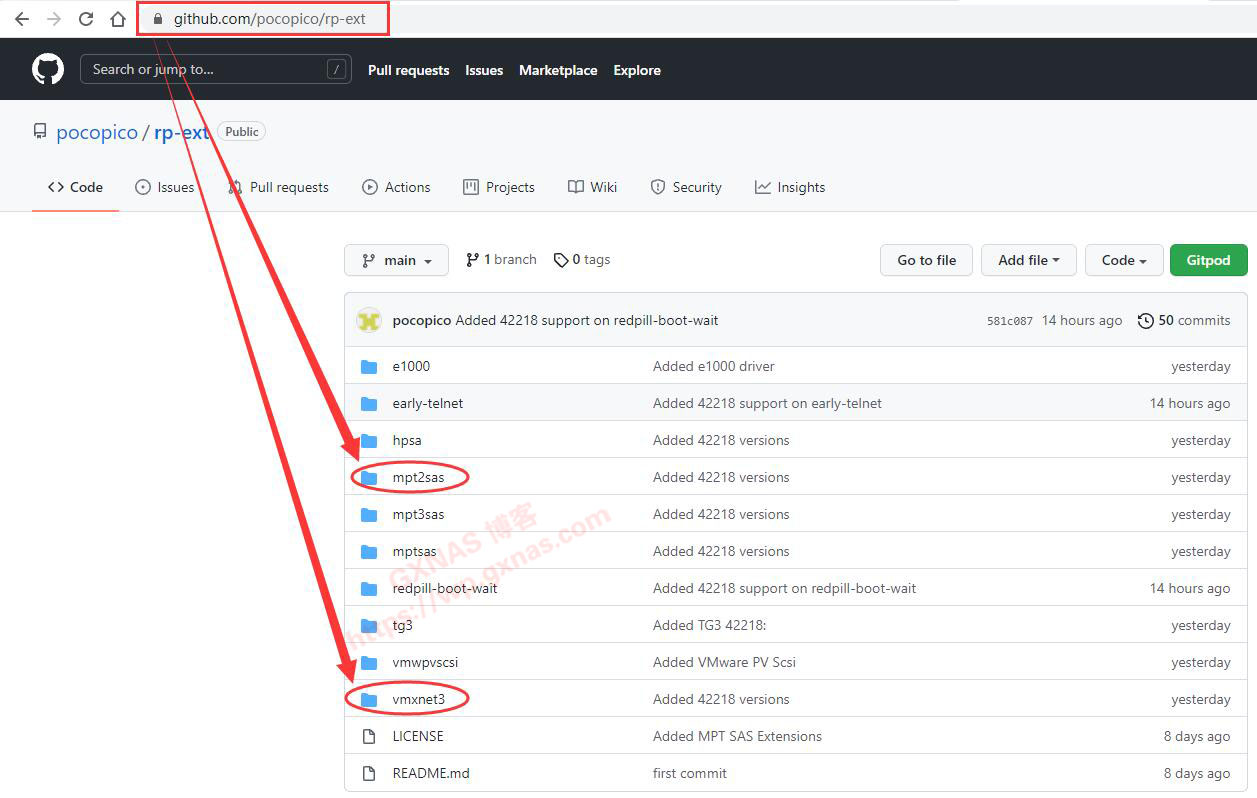Click the GitHub Octocat logo

(48, 69)
